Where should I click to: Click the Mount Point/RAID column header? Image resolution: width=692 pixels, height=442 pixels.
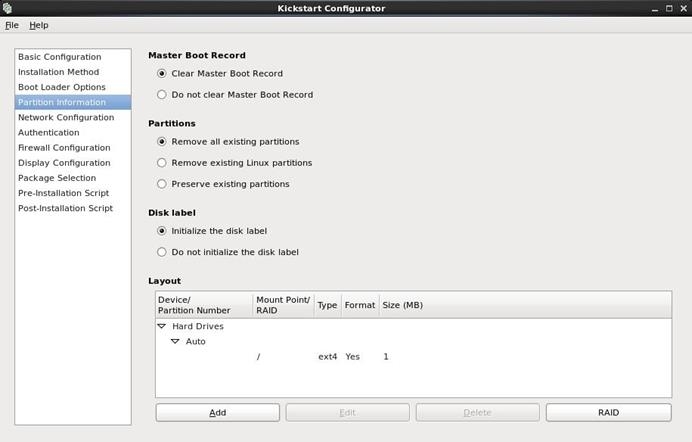point(284,305)
